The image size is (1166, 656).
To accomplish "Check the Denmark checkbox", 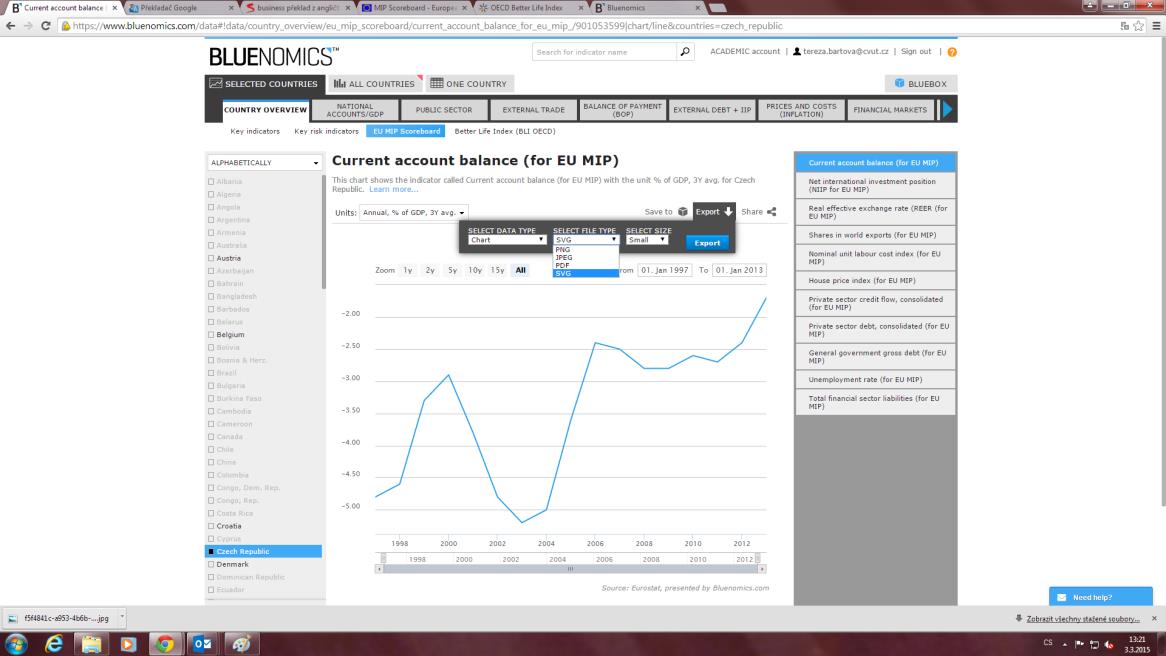I will coord(211,564).
